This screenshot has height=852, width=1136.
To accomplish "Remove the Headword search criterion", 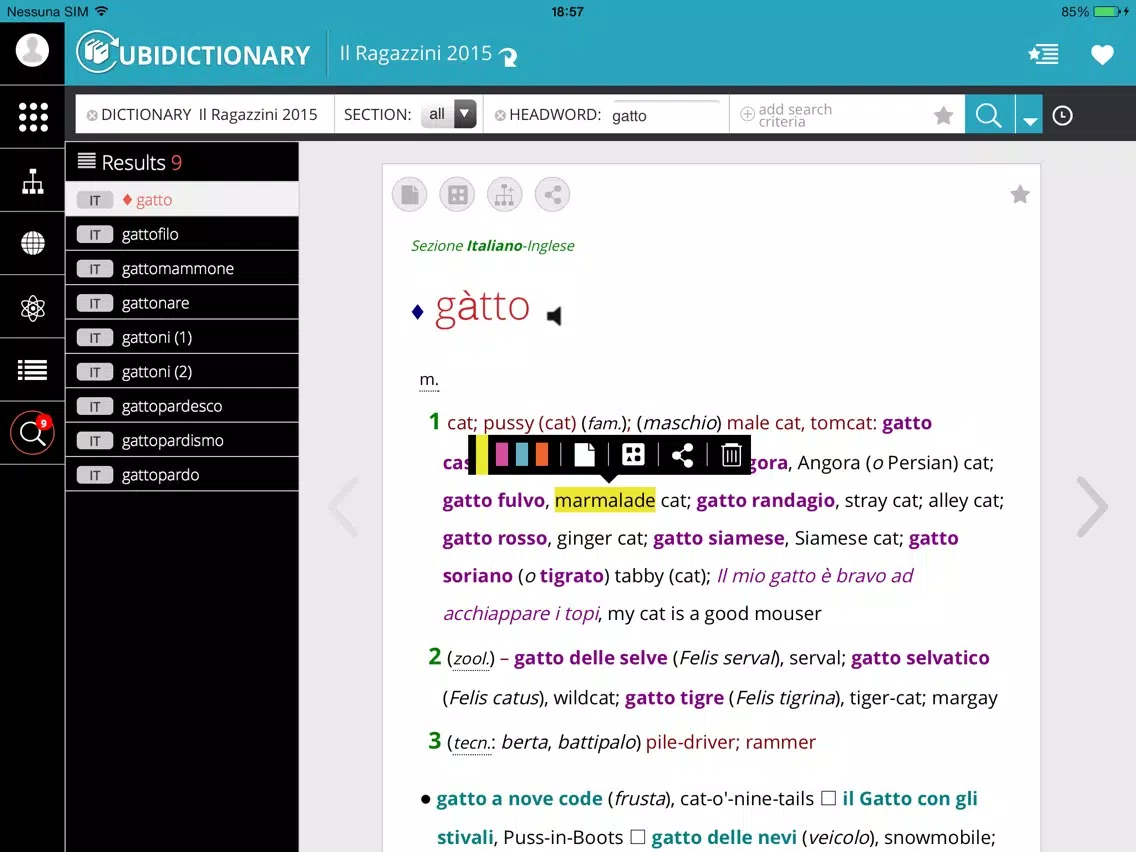I will click(500, 115).
